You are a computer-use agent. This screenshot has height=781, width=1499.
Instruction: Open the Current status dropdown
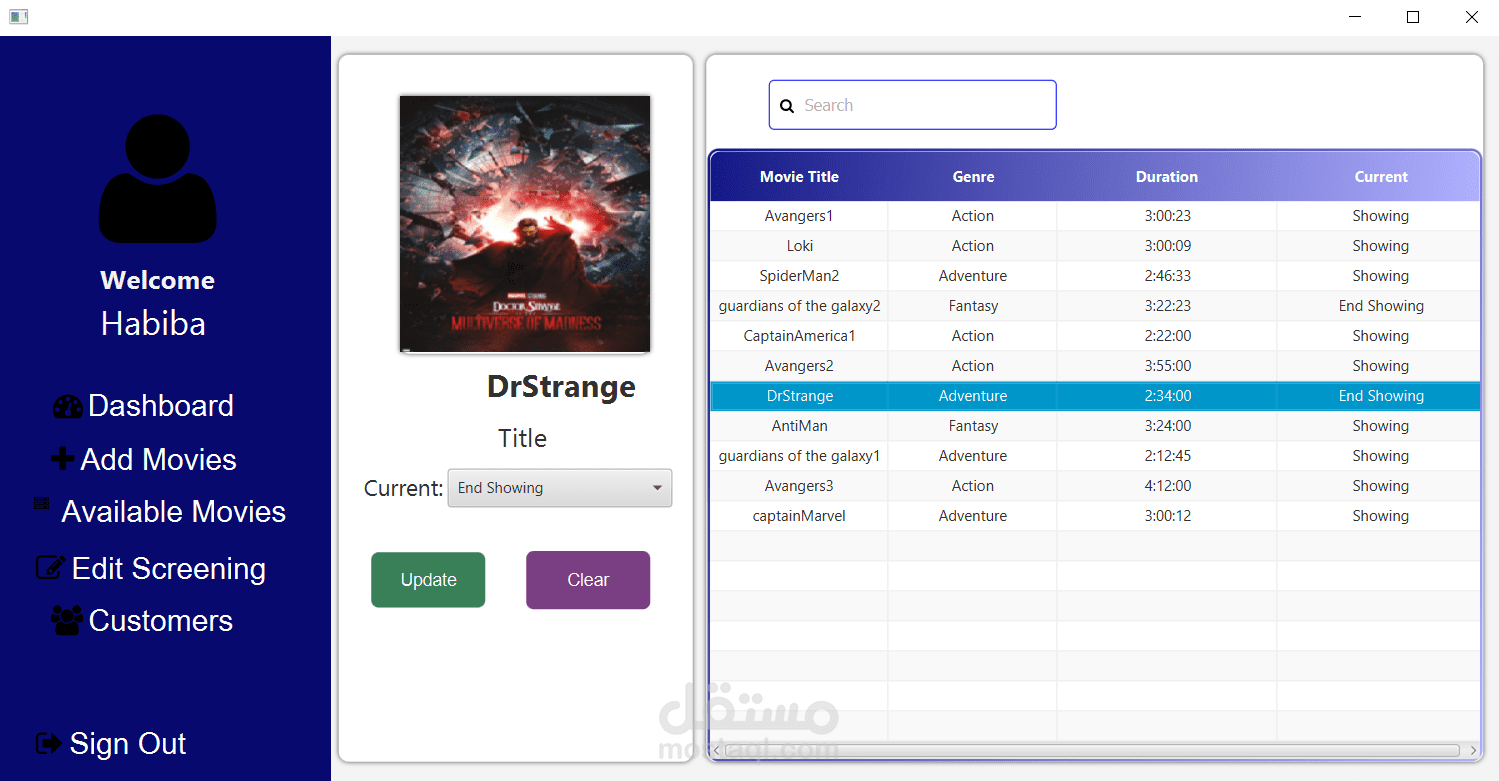coord(560,488)
